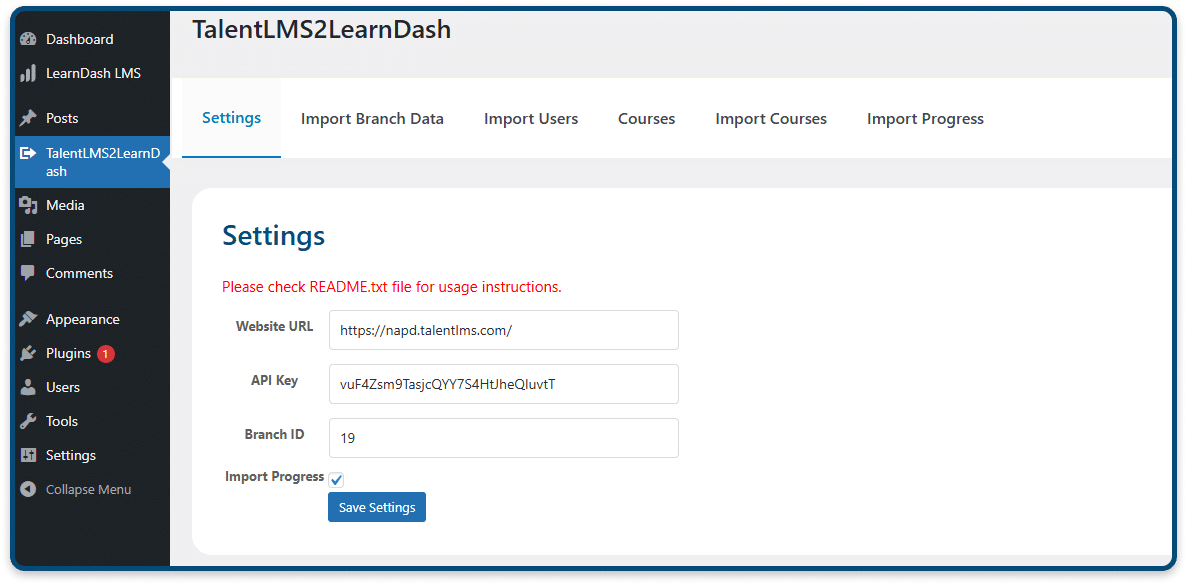Image resolution: width=1187 pixels, height=585 pixels.
Task: Click the Dashboard gauge icon
Action: point(28,39)
